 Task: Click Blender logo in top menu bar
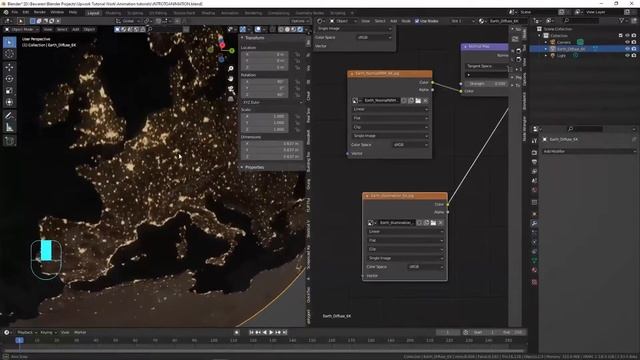pos(6,13)
